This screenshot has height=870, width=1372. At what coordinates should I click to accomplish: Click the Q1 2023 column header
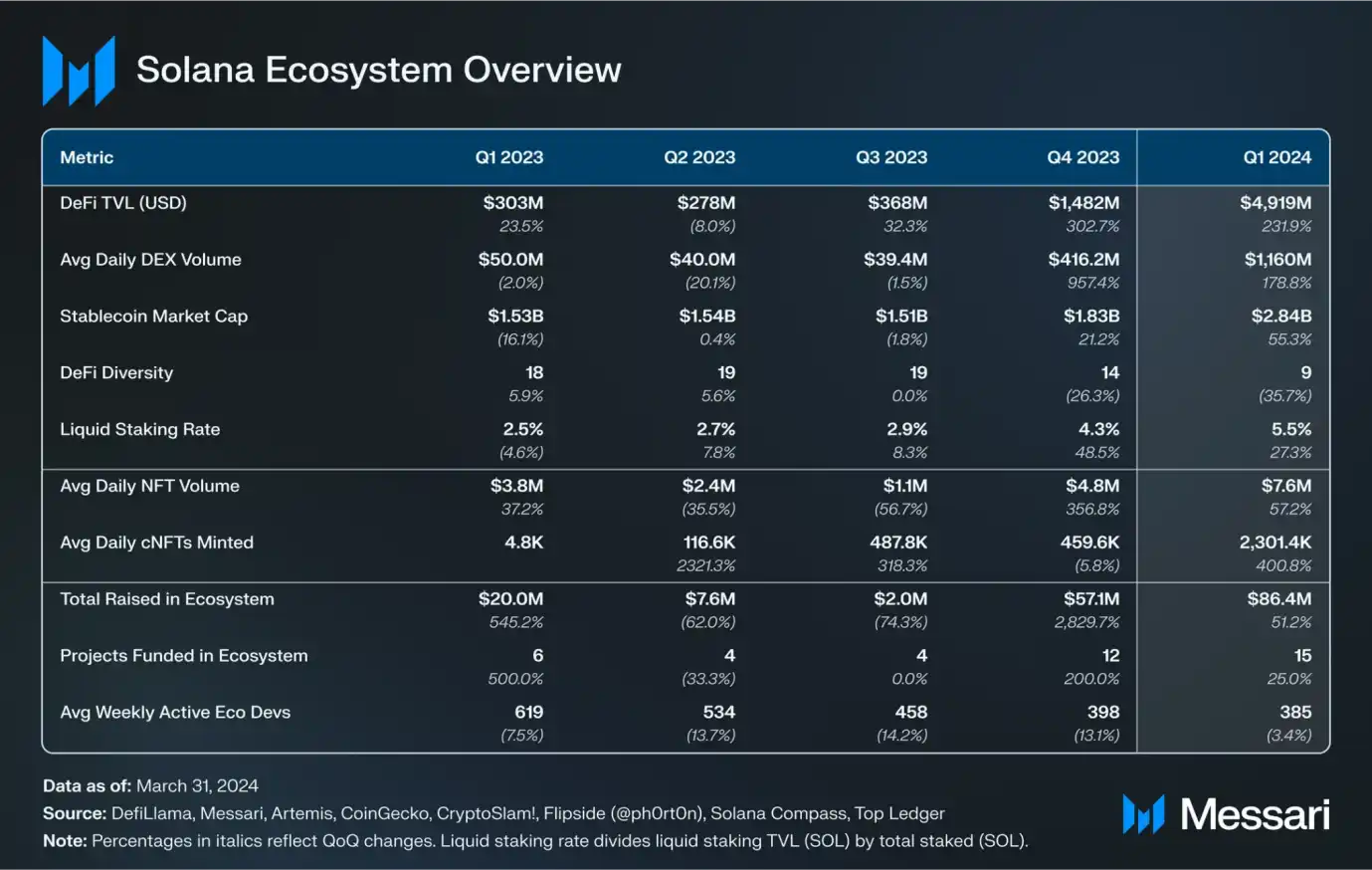508,157
